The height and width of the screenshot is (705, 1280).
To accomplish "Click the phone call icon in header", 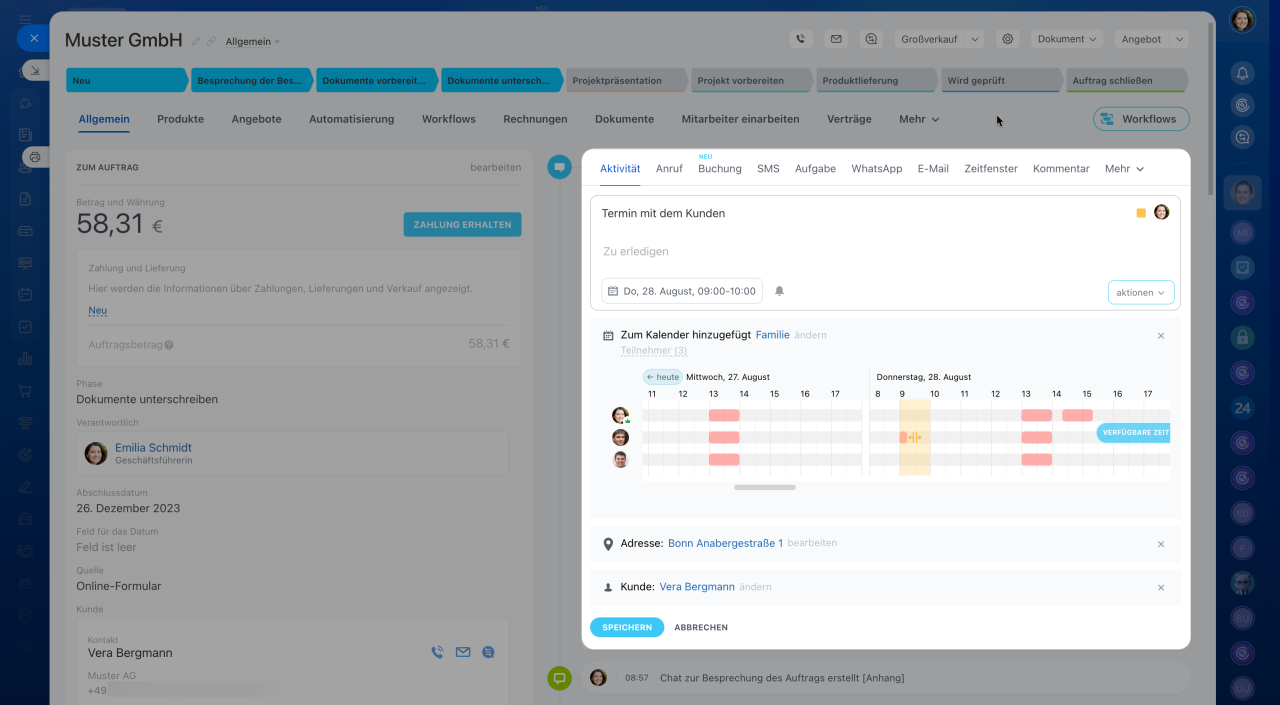I will coord(800,39).
